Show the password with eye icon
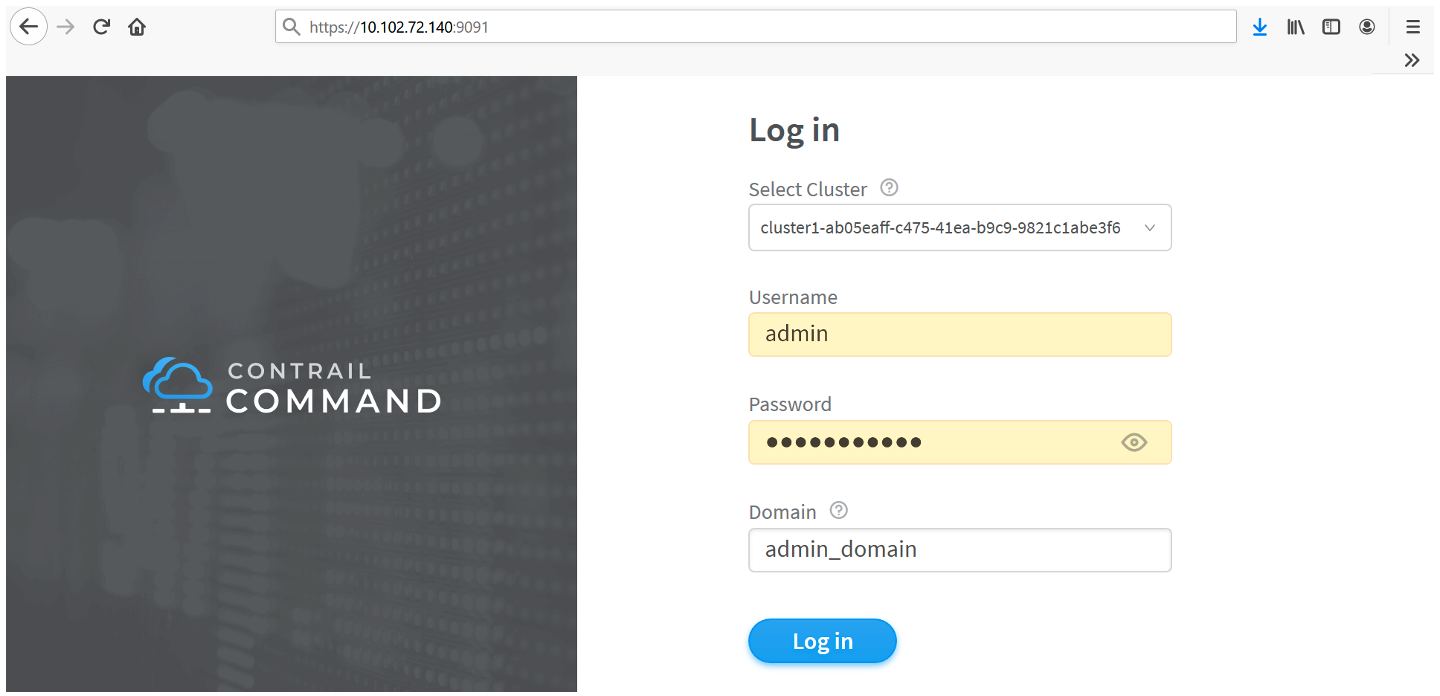This screenshot has height=696, width=1440. coord(1134,442)
